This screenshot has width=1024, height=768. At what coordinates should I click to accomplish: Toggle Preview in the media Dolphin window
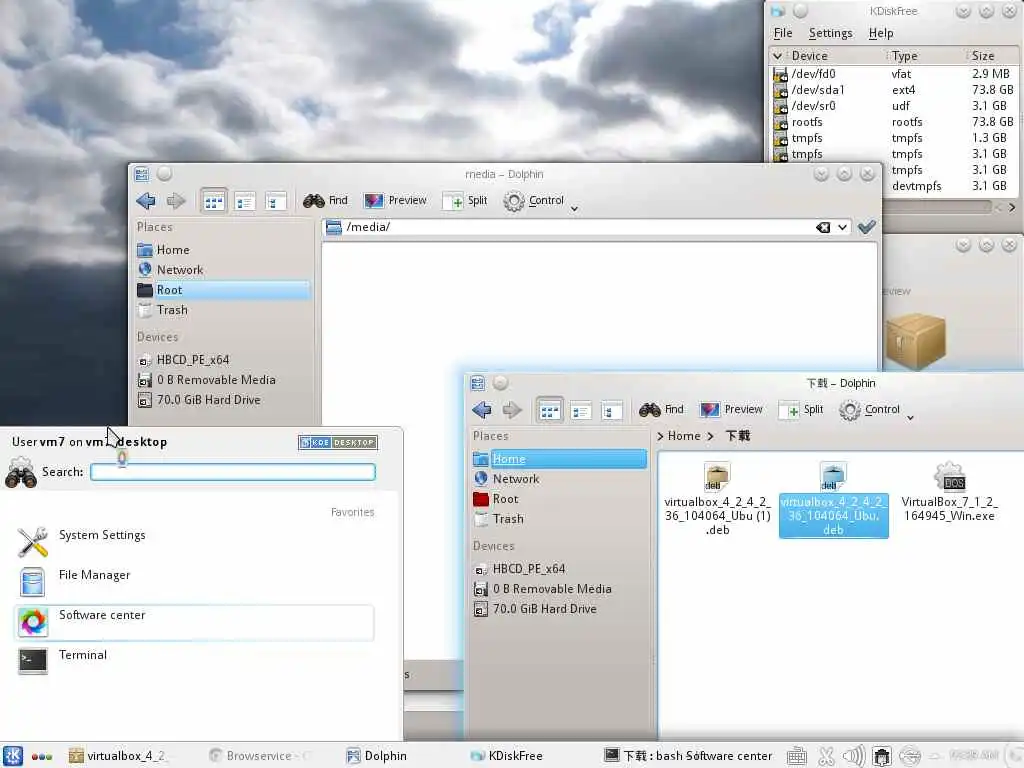click(x=395, y=200)
